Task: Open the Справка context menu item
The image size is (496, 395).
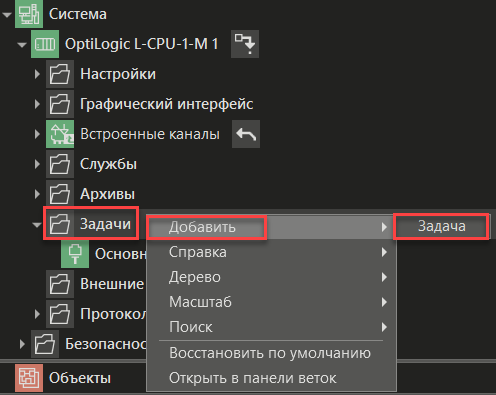Action: (271, 252)
